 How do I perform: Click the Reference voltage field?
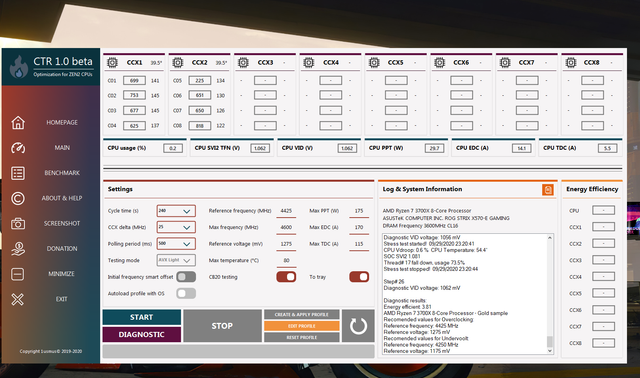point(286,244)
